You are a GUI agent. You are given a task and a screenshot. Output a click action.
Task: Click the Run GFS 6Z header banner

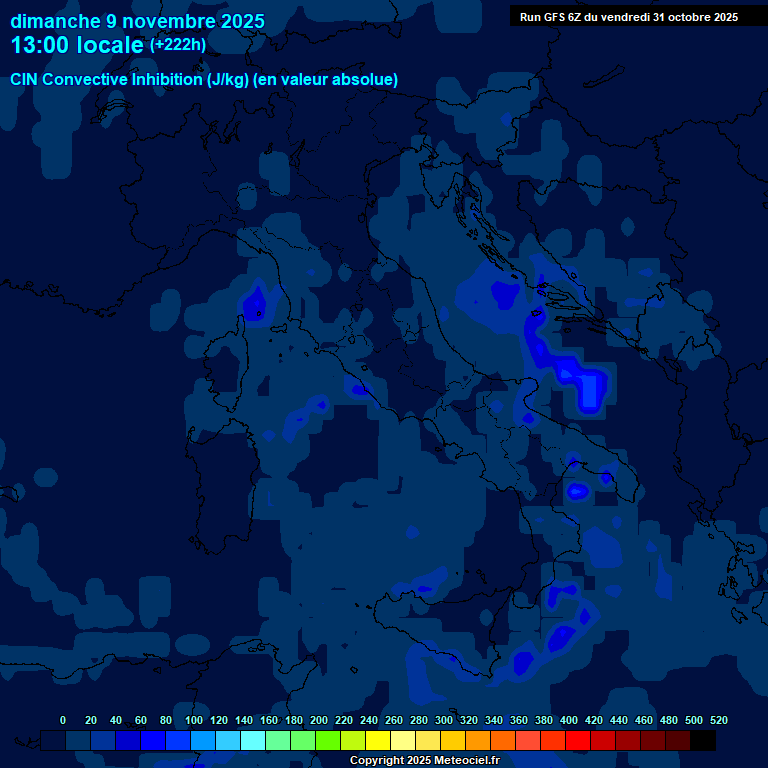629,17
